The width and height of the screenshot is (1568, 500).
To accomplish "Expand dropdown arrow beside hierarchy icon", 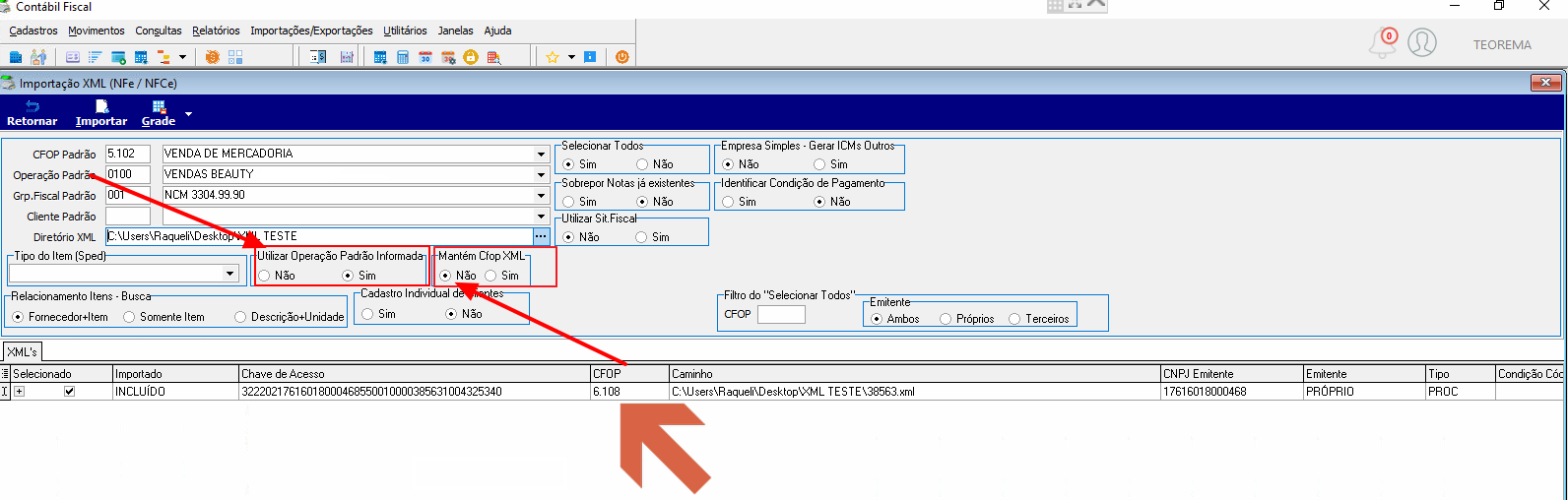I will [182, 57].
